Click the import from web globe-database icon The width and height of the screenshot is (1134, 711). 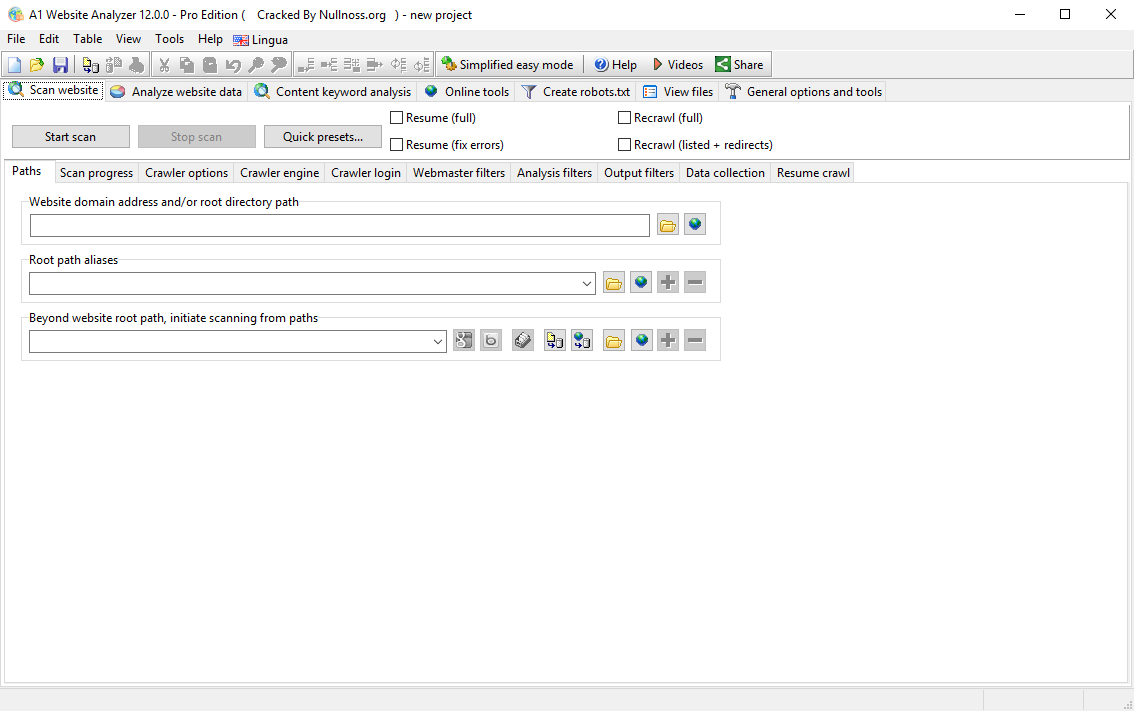pyautogui.click(x=582, y=341)
